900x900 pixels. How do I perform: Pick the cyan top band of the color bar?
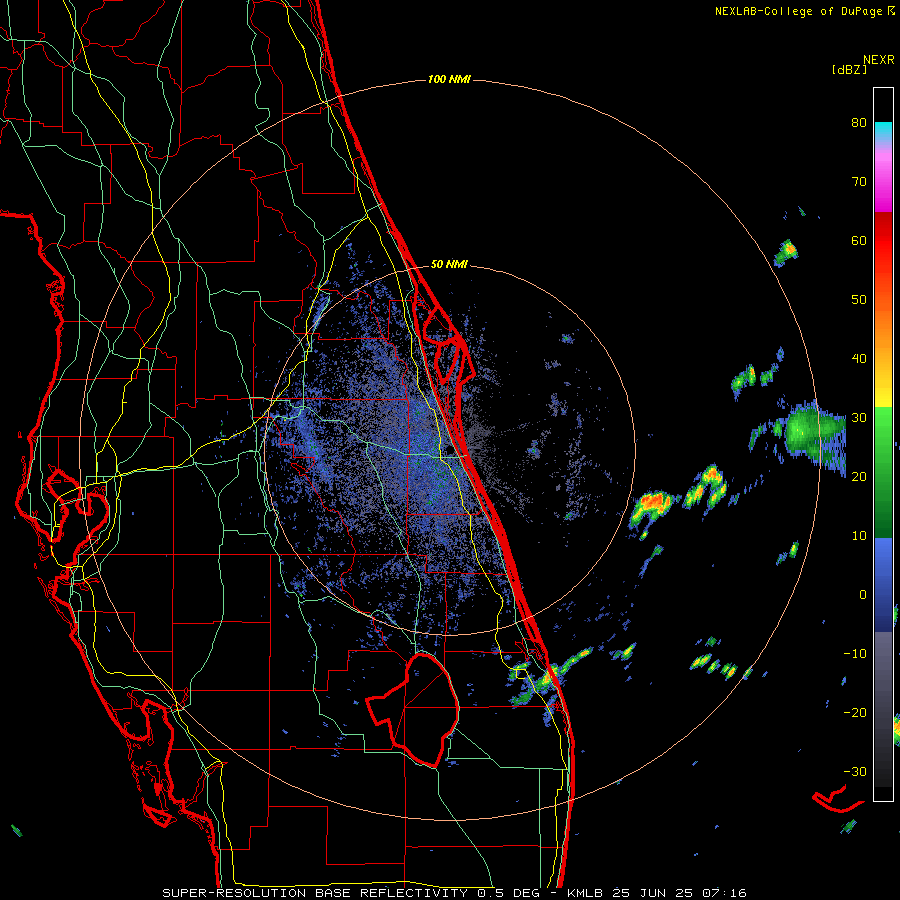coord(883,129)
